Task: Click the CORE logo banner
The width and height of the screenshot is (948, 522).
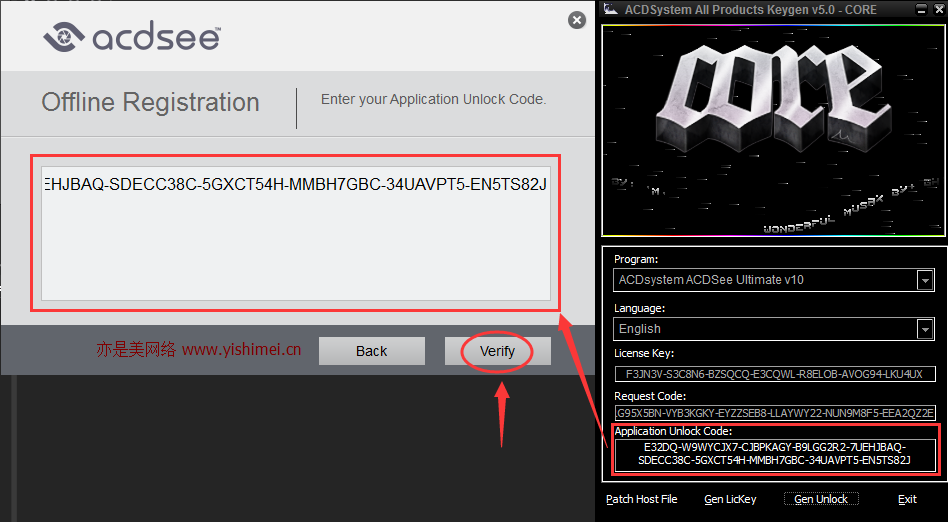Action: (x=774, y=131)
